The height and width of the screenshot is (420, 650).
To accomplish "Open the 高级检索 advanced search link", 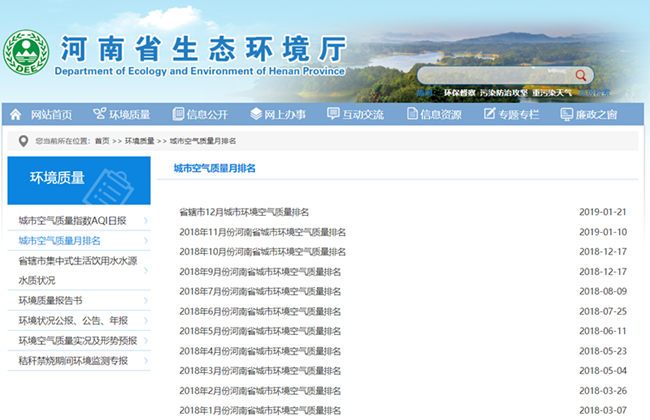I will coord(594,93).
